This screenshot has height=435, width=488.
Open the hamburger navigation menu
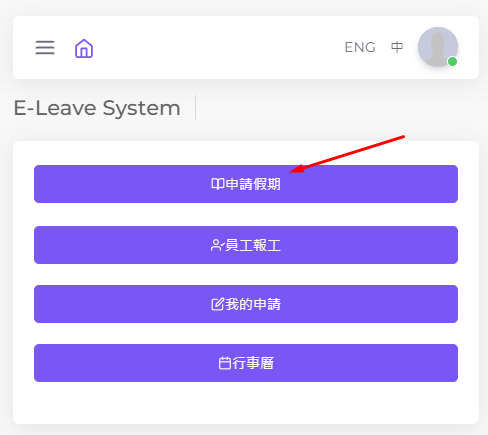click(45, 48)
